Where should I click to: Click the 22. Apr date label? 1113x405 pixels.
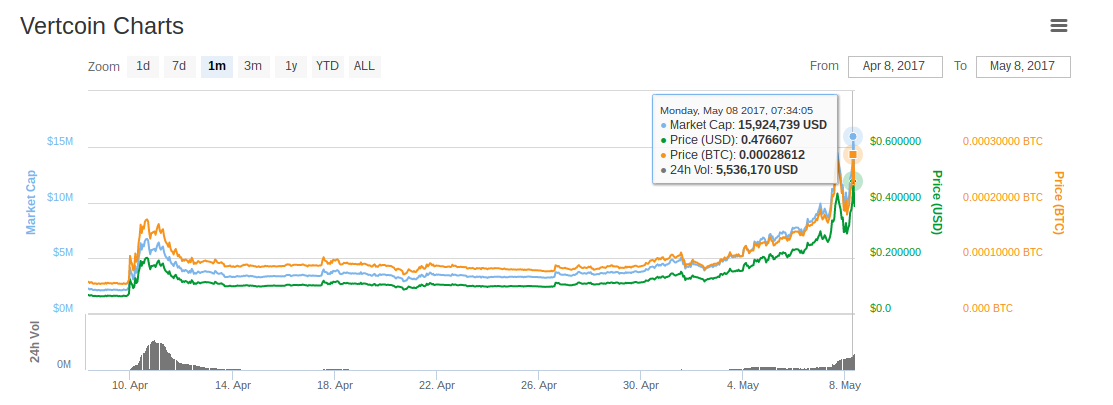click(437, 386)
